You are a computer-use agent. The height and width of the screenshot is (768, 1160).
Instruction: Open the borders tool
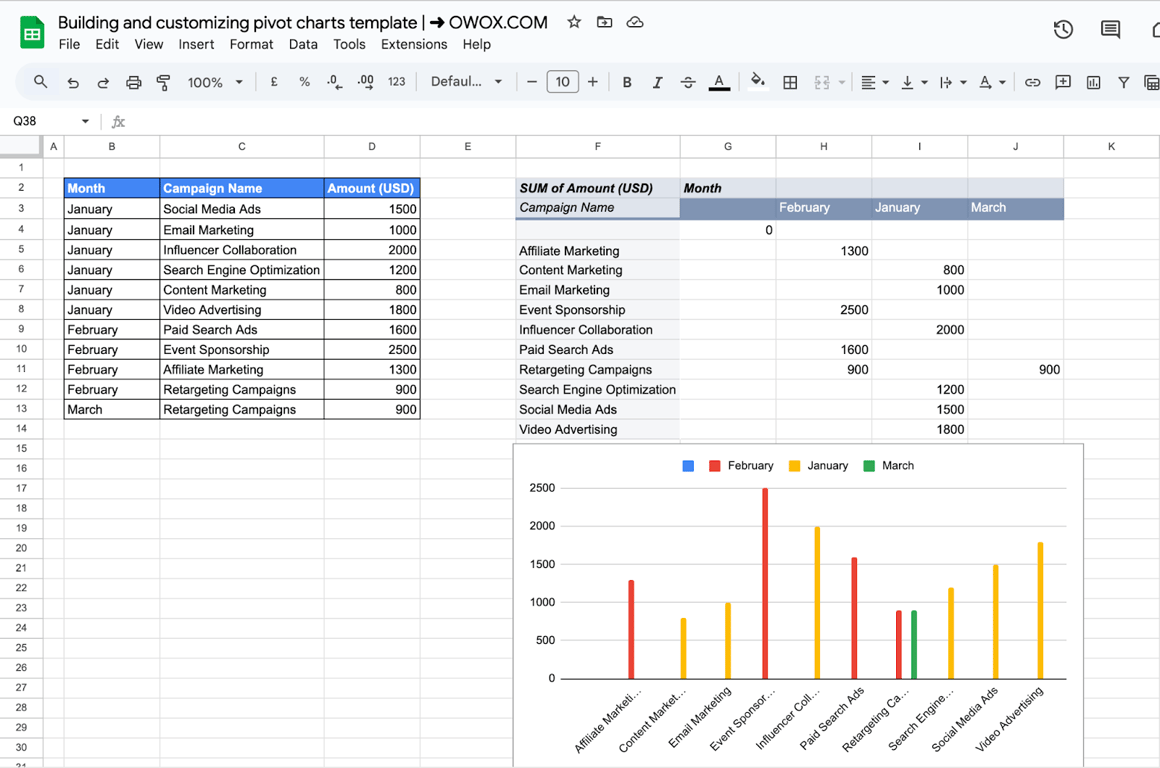[790, 82]
